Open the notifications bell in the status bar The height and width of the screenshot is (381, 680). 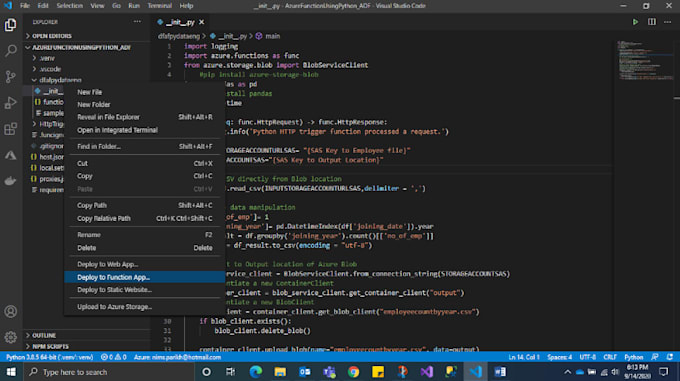tap(670, 357)
